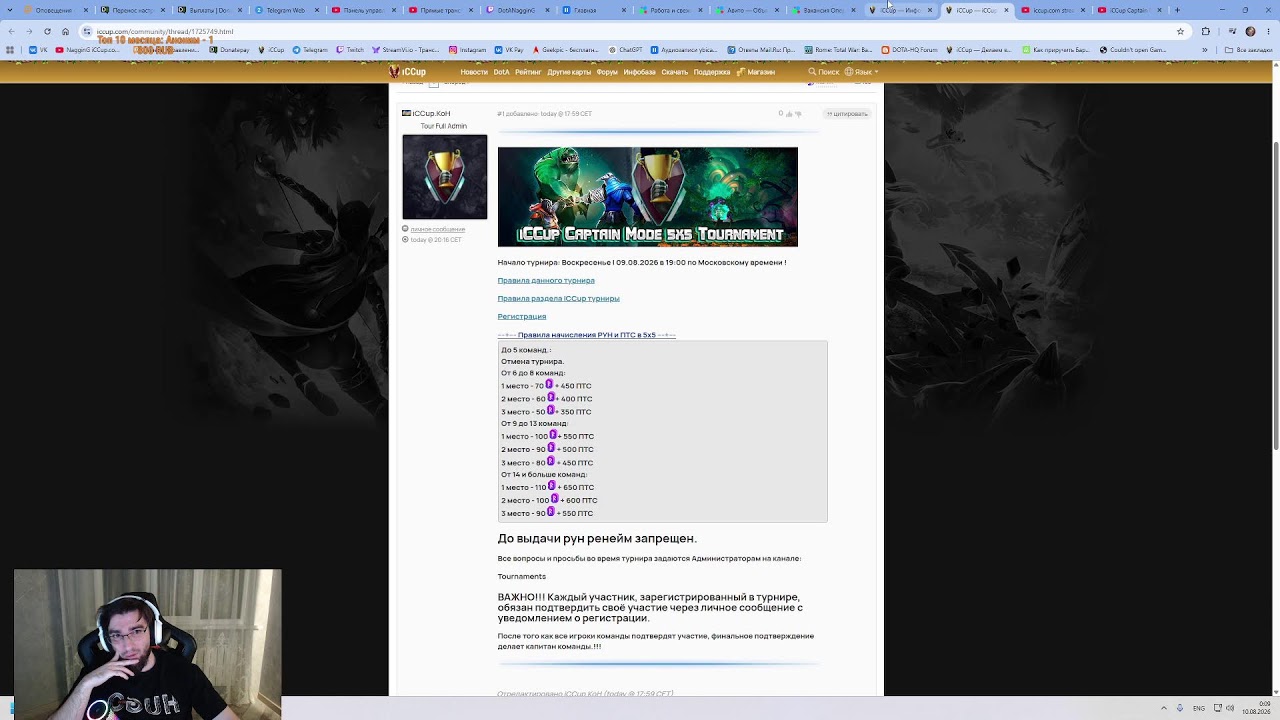Switch to the iCCup Captain YouTube tab

(1132, 10)
